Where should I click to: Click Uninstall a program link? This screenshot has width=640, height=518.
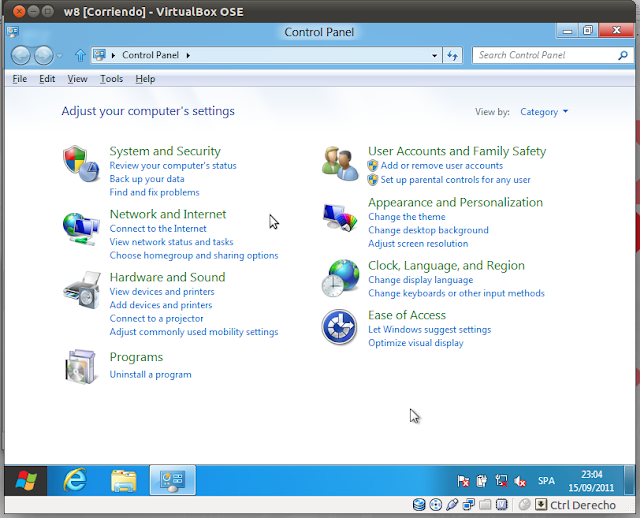pyautogui.click(x=150, y=375)
